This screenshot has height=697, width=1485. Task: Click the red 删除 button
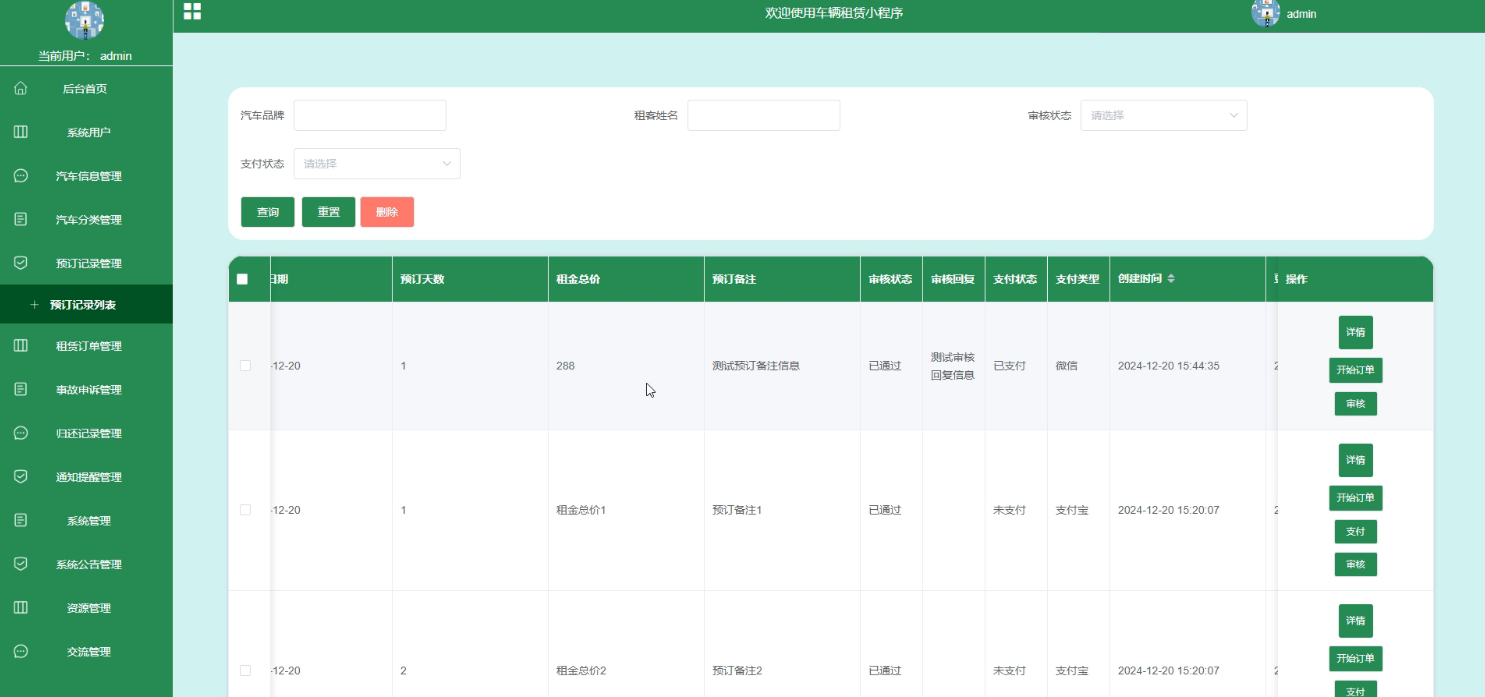tap(387, 212)
